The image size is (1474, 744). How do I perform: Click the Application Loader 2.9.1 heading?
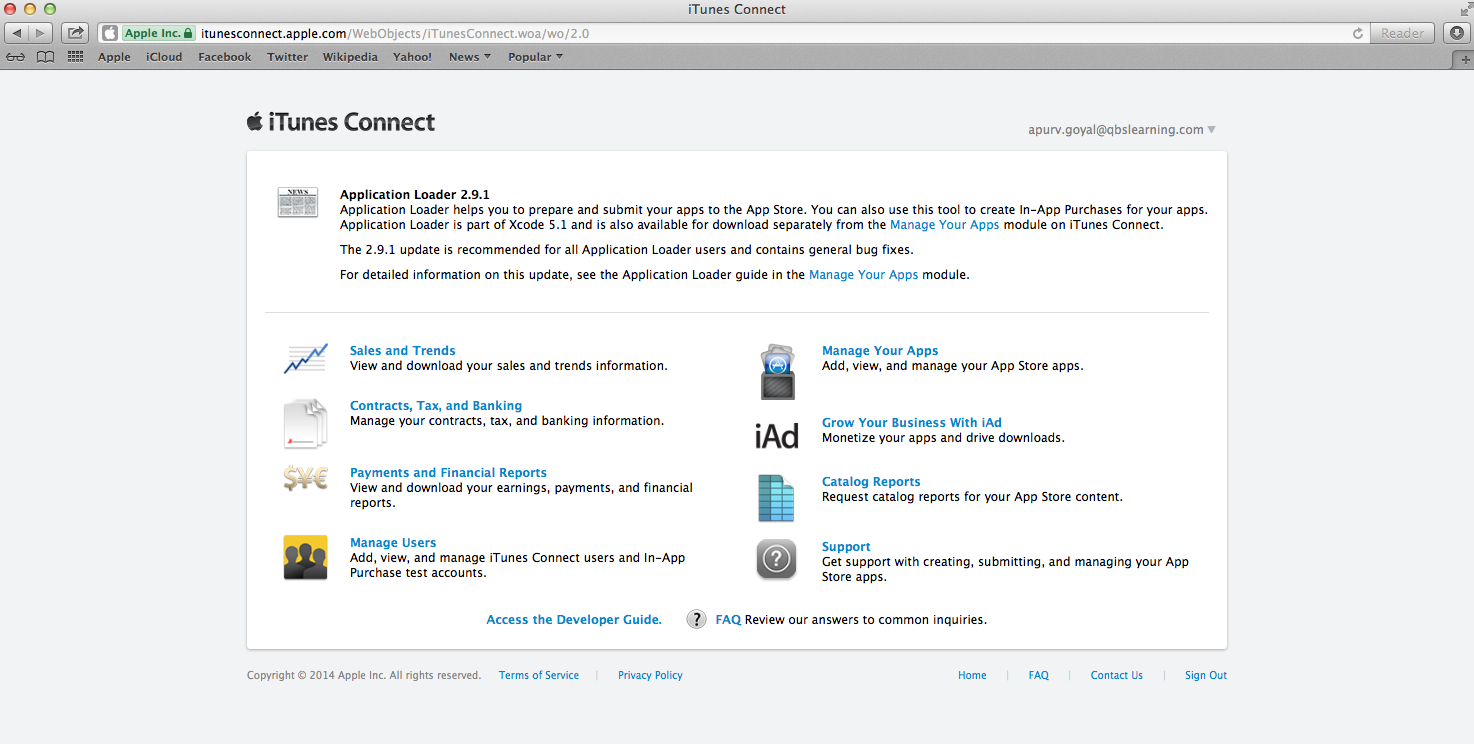coord(415,195)
